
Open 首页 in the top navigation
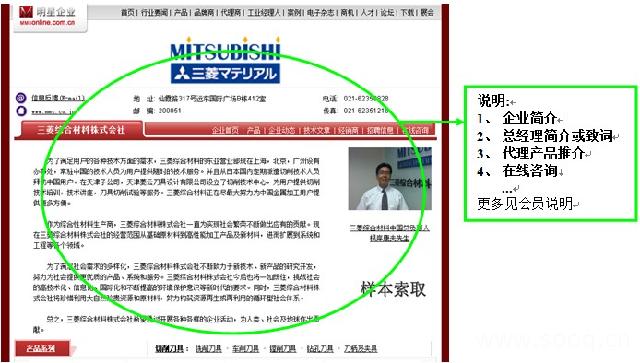(127, 13)
